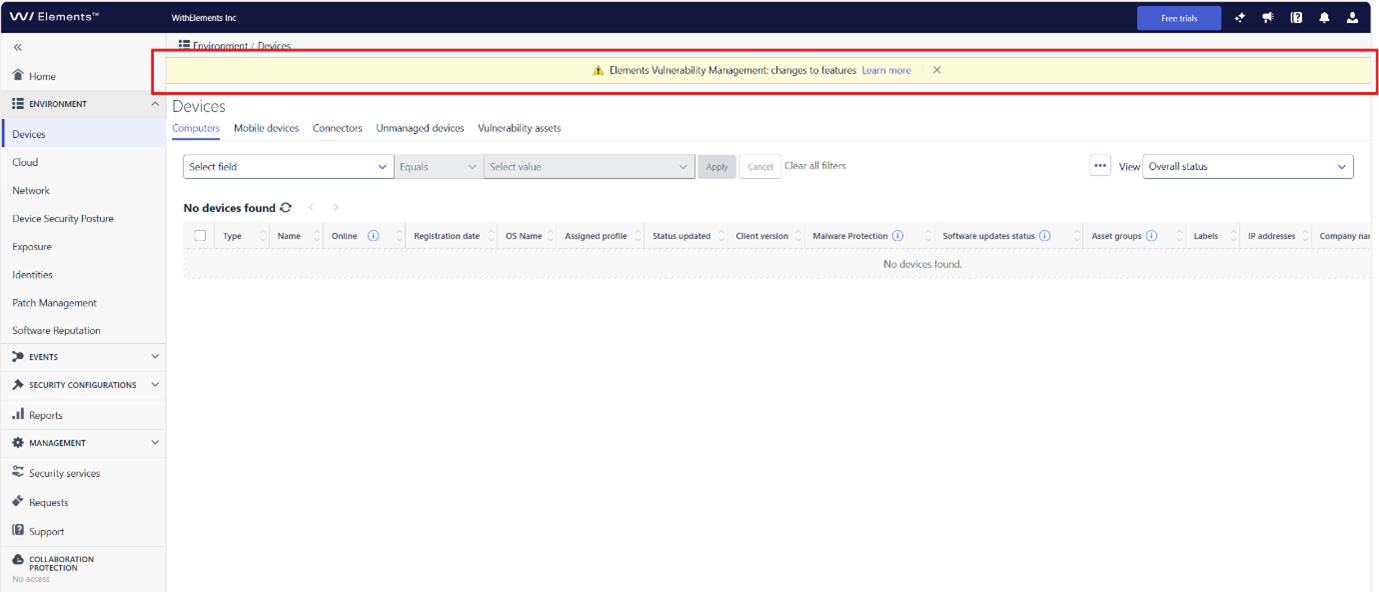
Task: Click the info icon beside Asset groups
Action: tap(1152, 236)
